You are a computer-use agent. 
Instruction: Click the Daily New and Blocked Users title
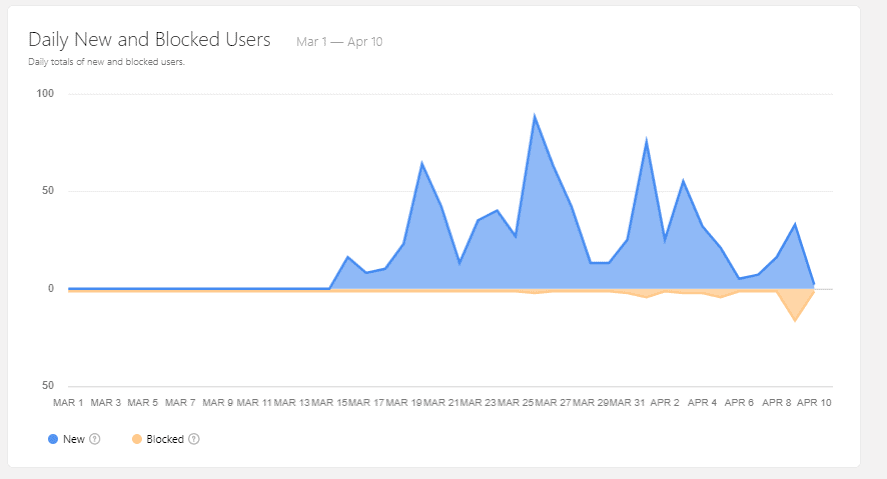149,40
